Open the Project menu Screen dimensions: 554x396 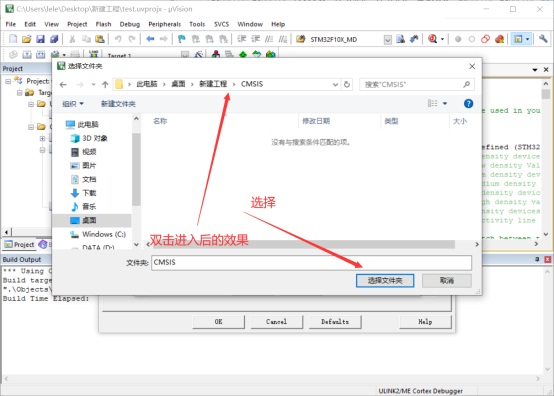[x=77, y=24]
